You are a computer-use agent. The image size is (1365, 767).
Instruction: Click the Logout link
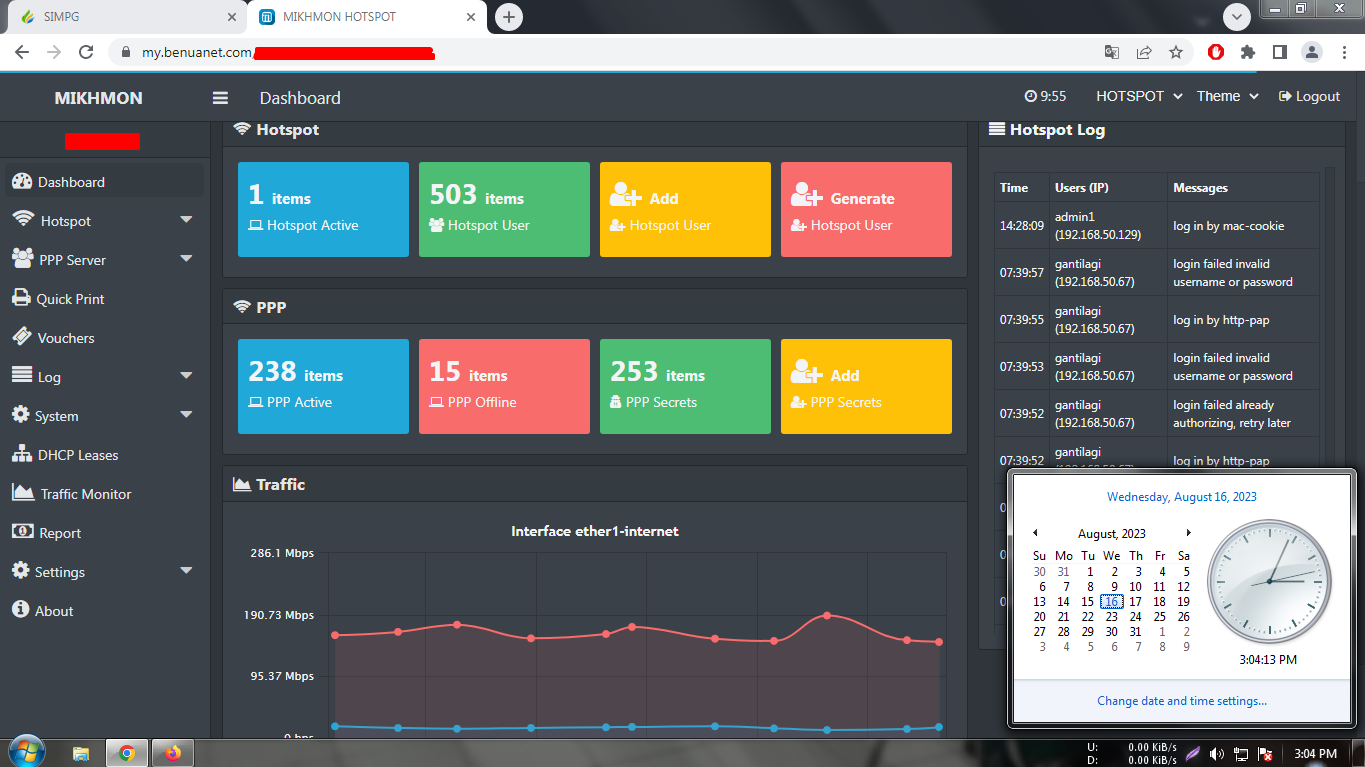click(1309, 96)
